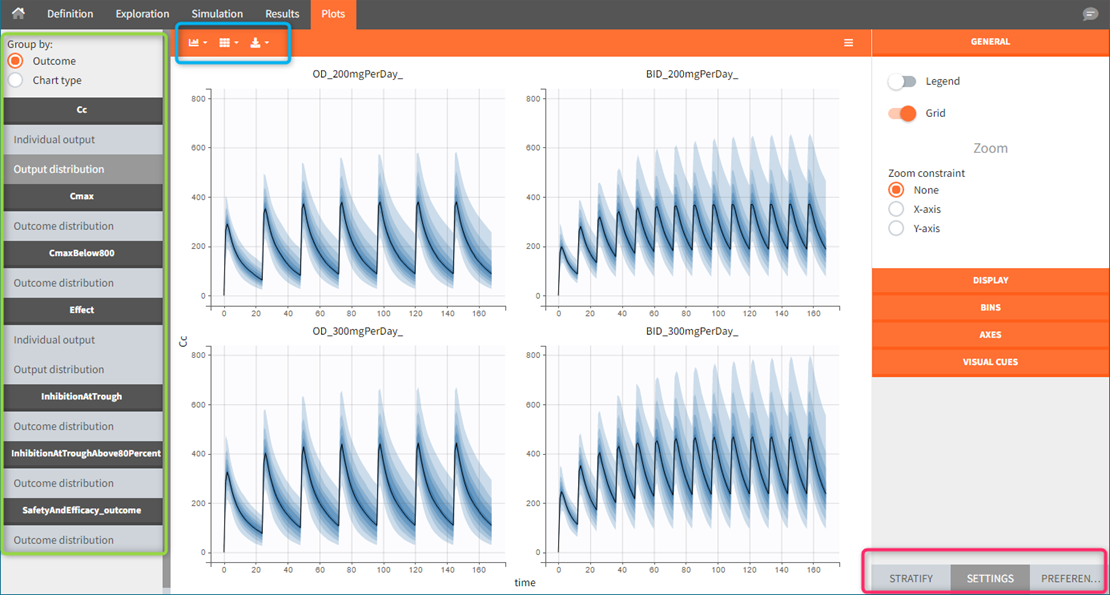Open the comments speech bubble icon
Viewport: 1110px width, 595px height.
[1089, 14]
